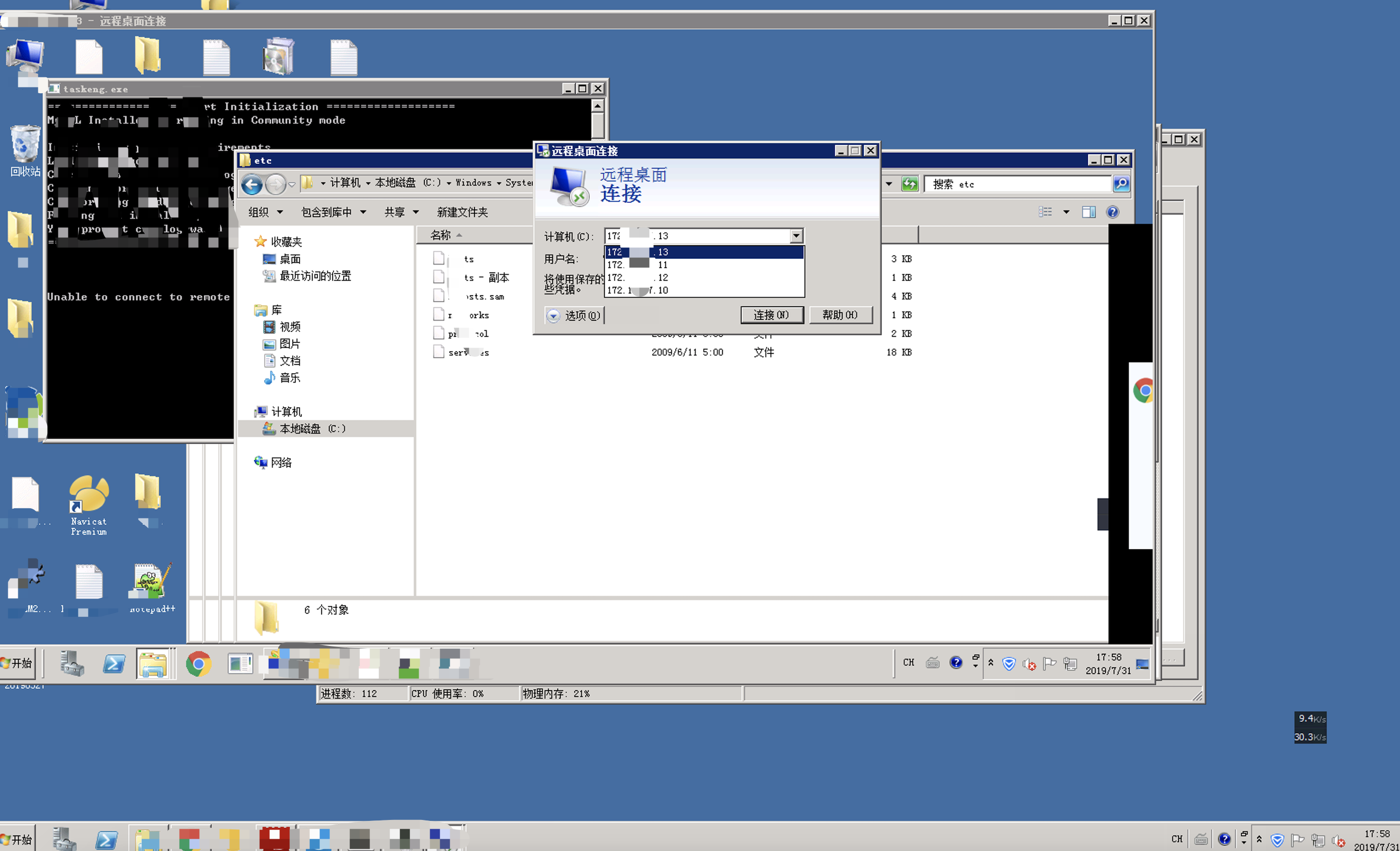Click the Help (帮助) button in Remote Desktop dialog
Screen dimensions: 1400x851
point(840,315)
